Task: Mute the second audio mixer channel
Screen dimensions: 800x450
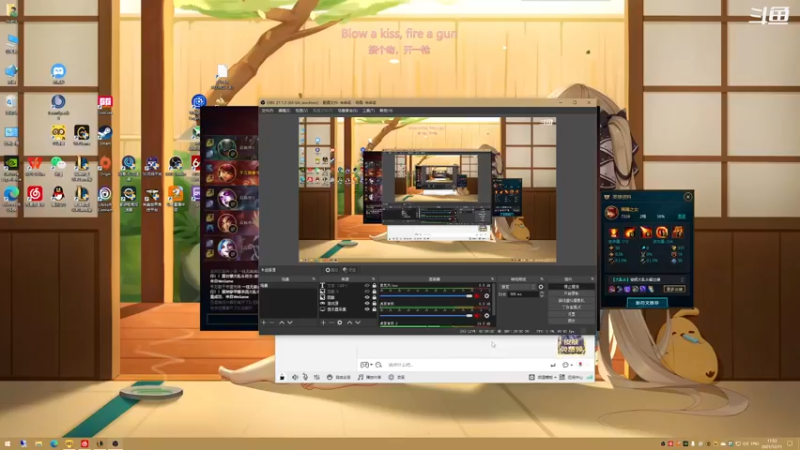Action: (x=477, y=316)
